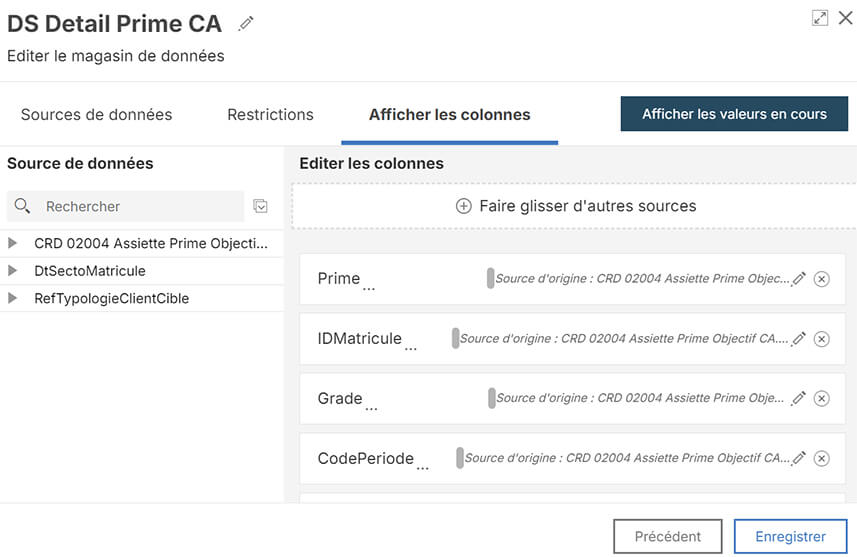Click the Editer les colonnes heading
857x557 pixels.
[371, 163]
